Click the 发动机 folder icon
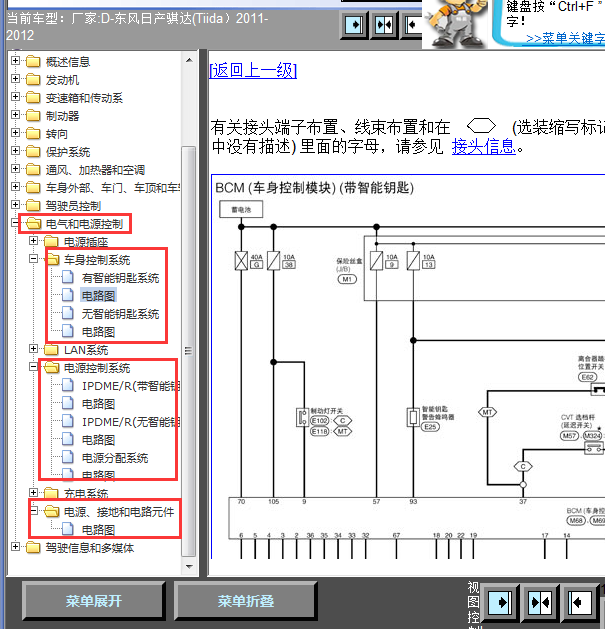This screenshot has width=605, height=629. coord(33,79)
